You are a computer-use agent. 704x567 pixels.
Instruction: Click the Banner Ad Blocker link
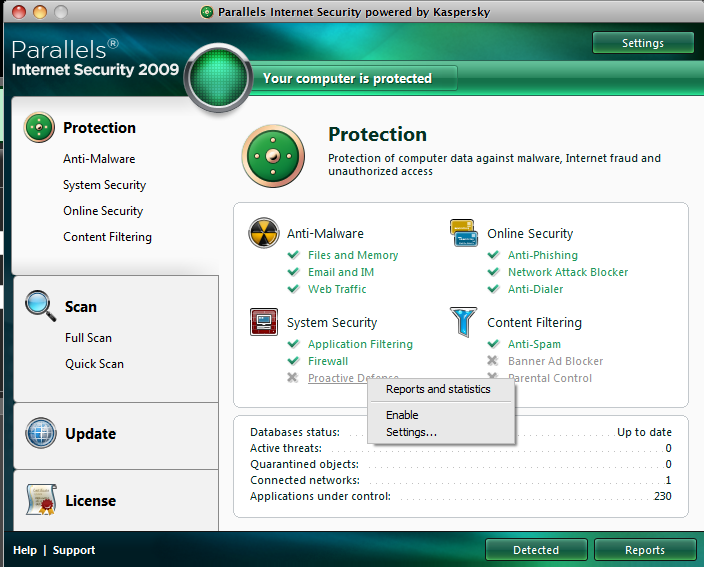point(555,361)
